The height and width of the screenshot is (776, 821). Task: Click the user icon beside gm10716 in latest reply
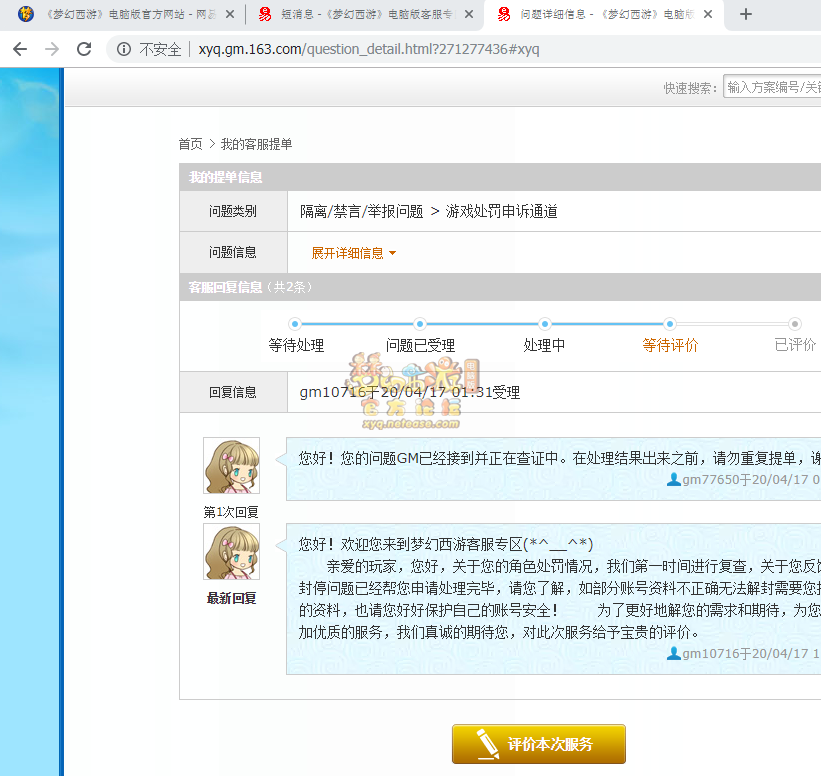673,653
